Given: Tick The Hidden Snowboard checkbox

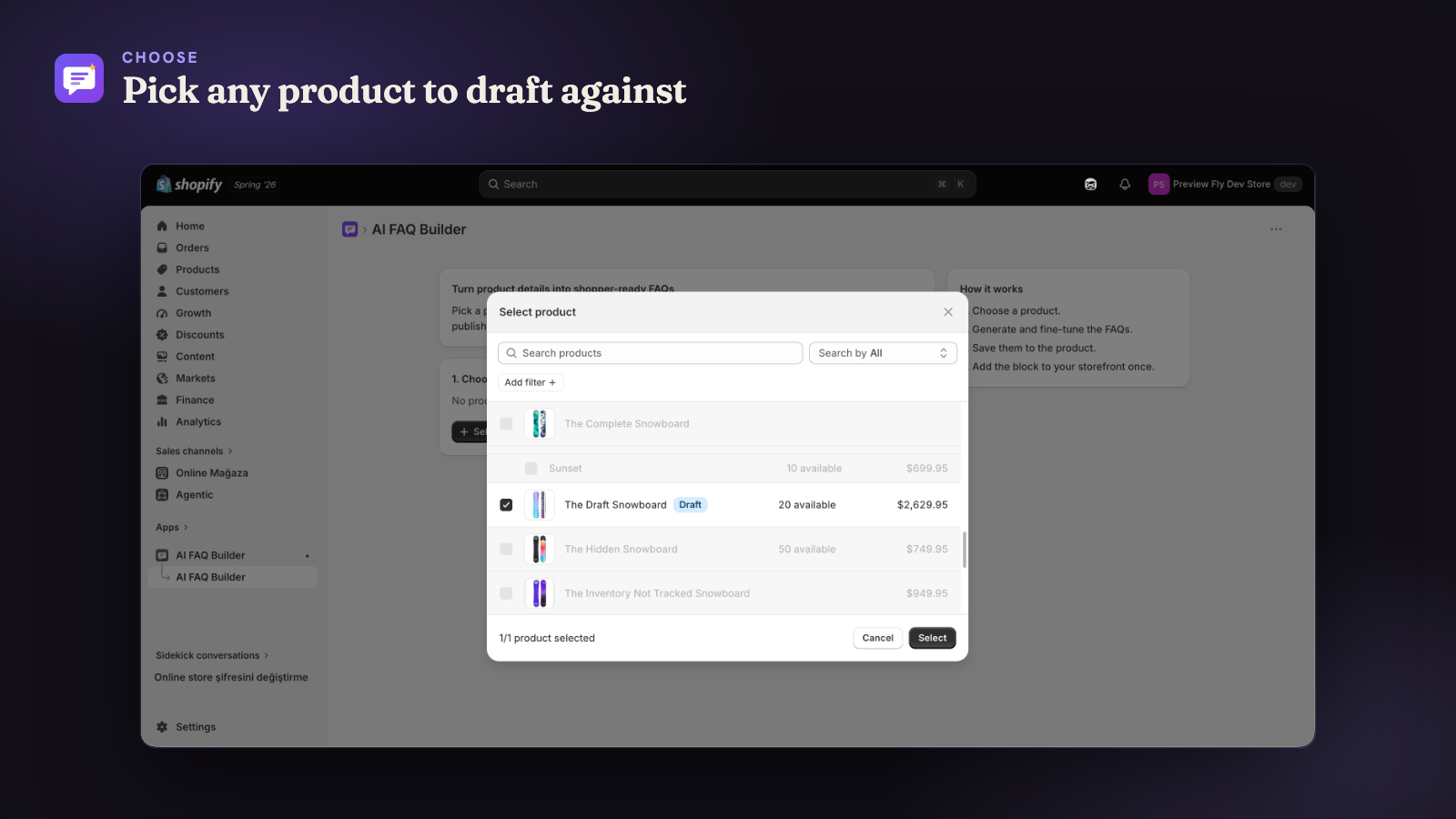Looking at the screenshot, I should (x=506, y=550).
